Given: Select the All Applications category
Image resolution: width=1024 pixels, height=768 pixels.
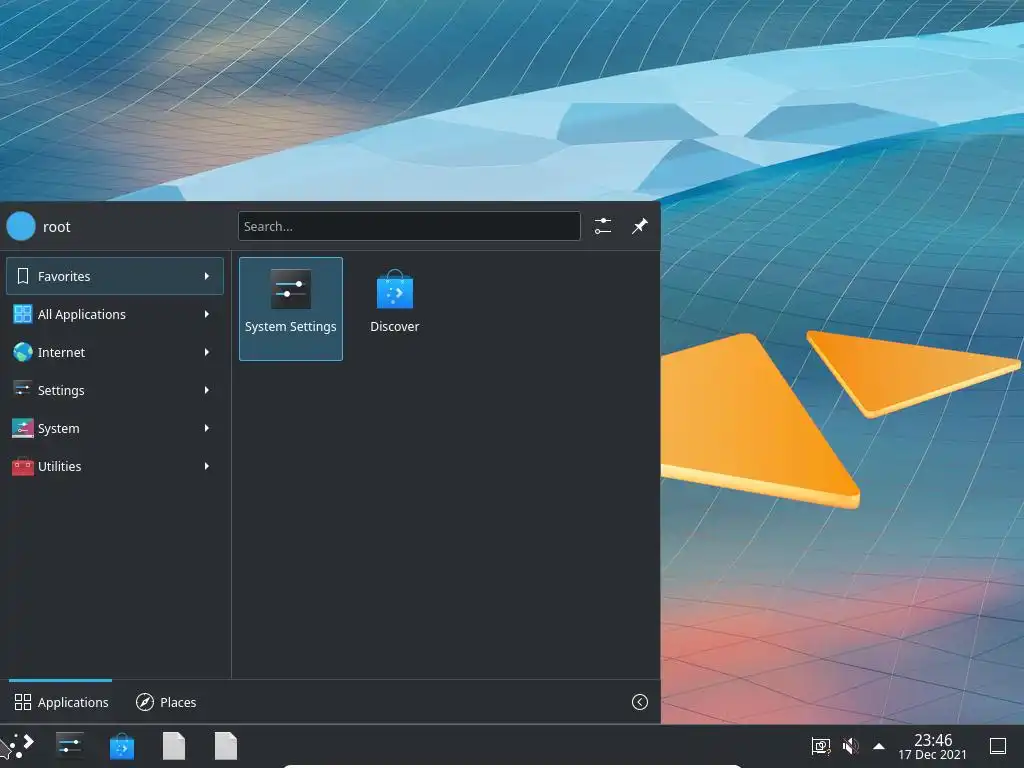Looking at the screenshot, I should coord(115,314).
